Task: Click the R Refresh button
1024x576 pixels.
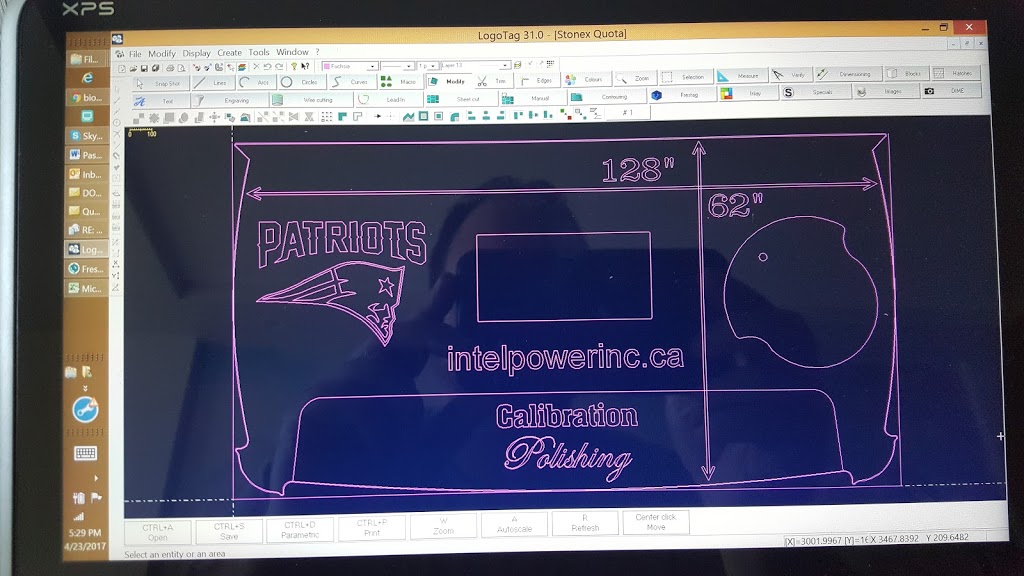Action: coord(585,522)
